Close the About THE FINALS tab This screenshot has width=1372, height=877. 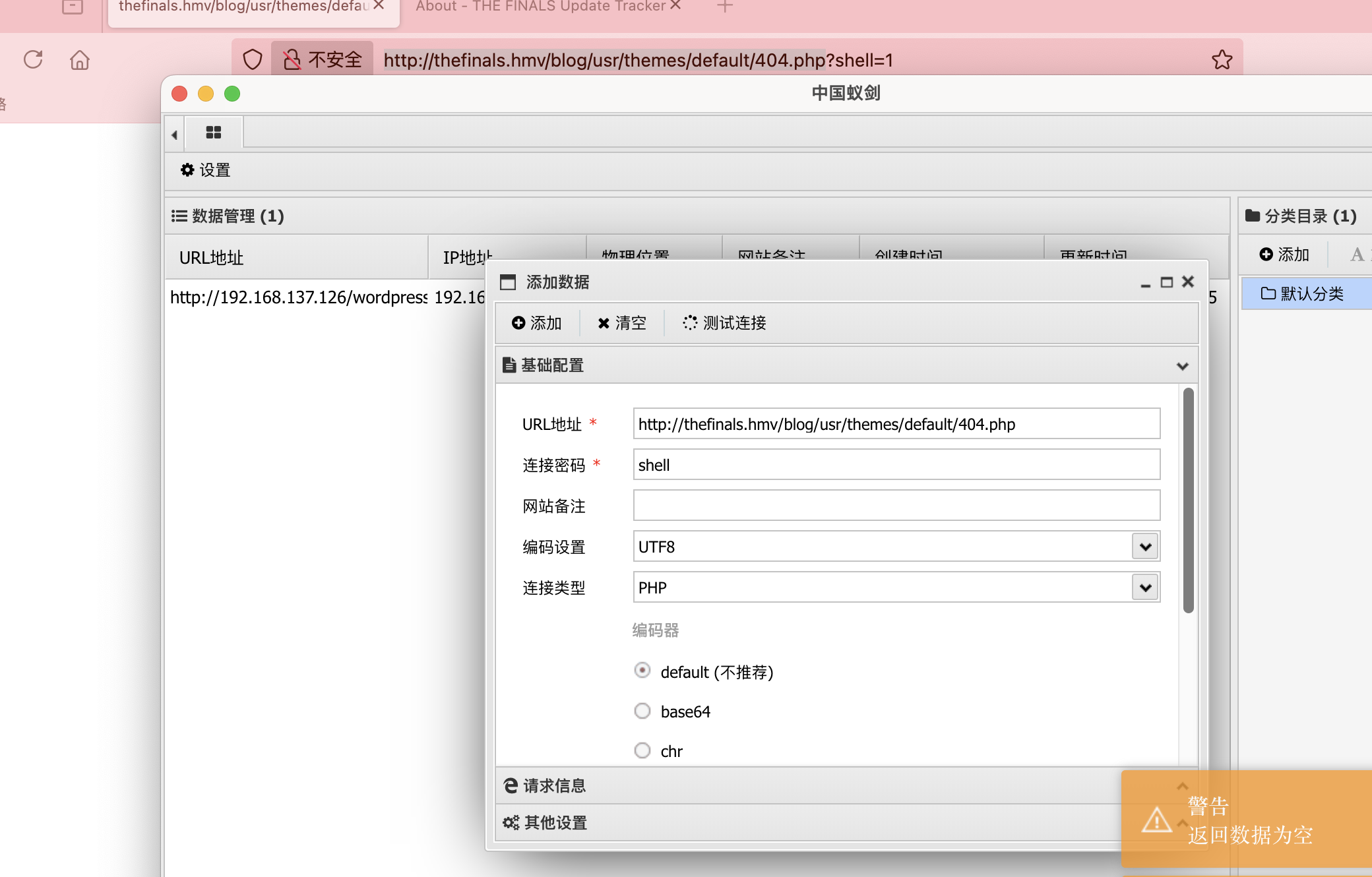click(x=675, y=5)
